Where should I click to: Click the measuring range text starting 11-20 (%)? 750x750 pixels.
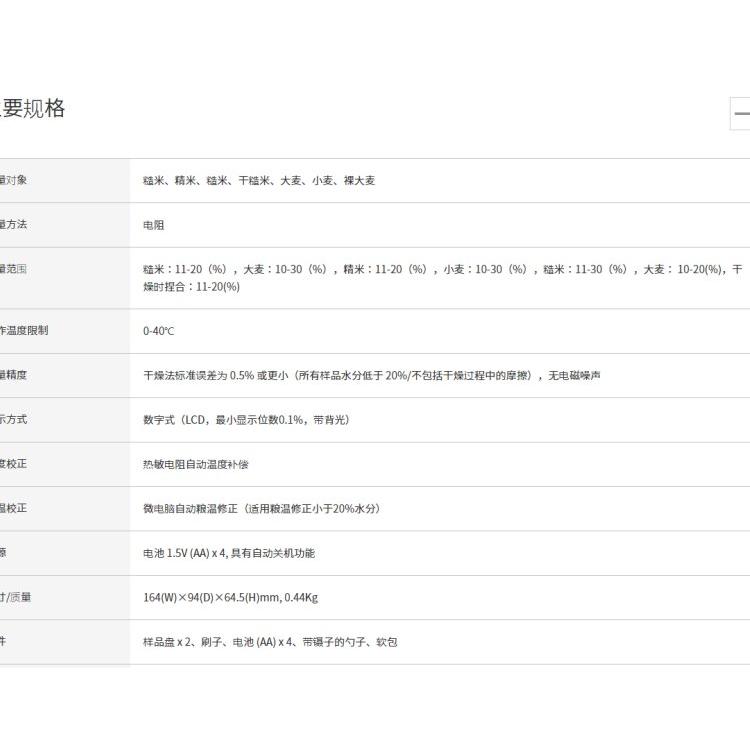click(442, 278)
